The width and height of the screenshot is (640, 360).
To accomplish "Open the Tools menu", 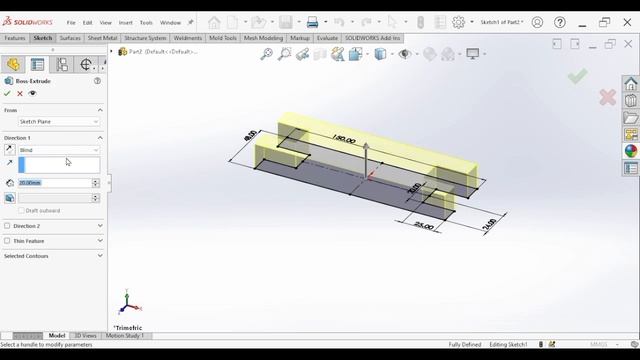I will click(146, 22).
